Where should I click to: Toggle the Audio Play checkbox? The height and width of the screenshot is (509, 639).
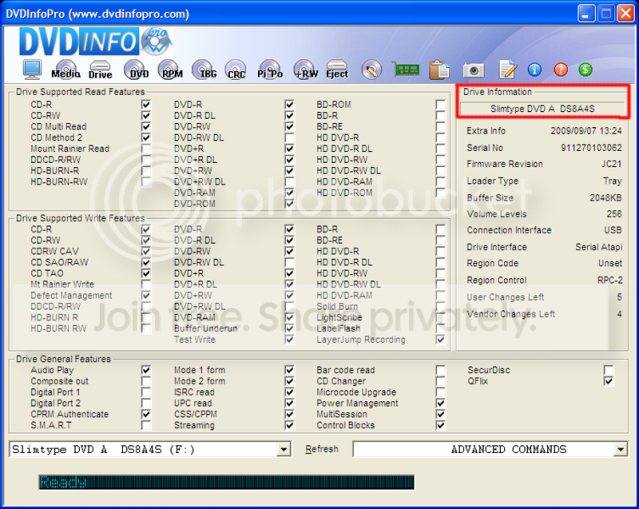pos(146,370)
